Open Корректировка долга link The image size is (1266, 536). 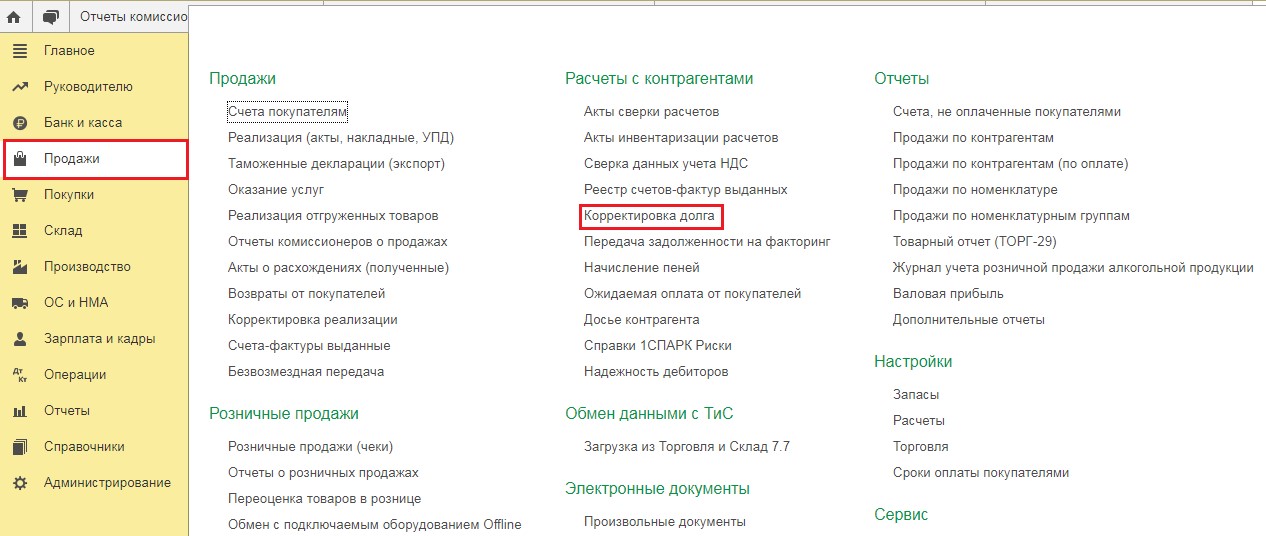click(651, 216)
